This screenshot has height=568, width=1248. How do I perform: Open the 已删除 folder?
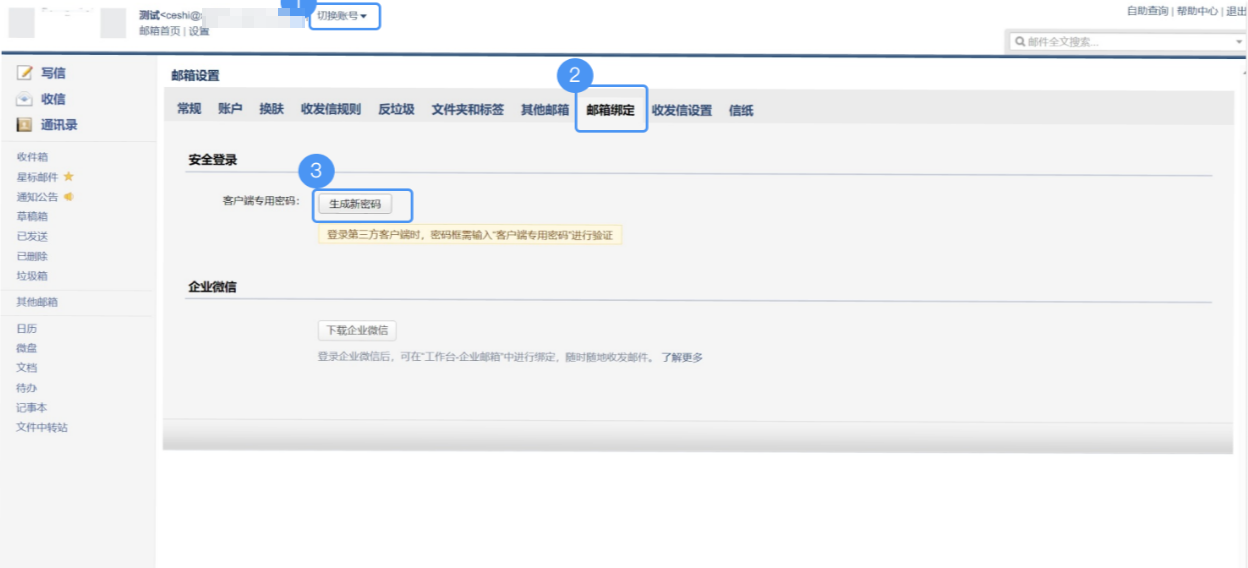[x=32, y=256]
